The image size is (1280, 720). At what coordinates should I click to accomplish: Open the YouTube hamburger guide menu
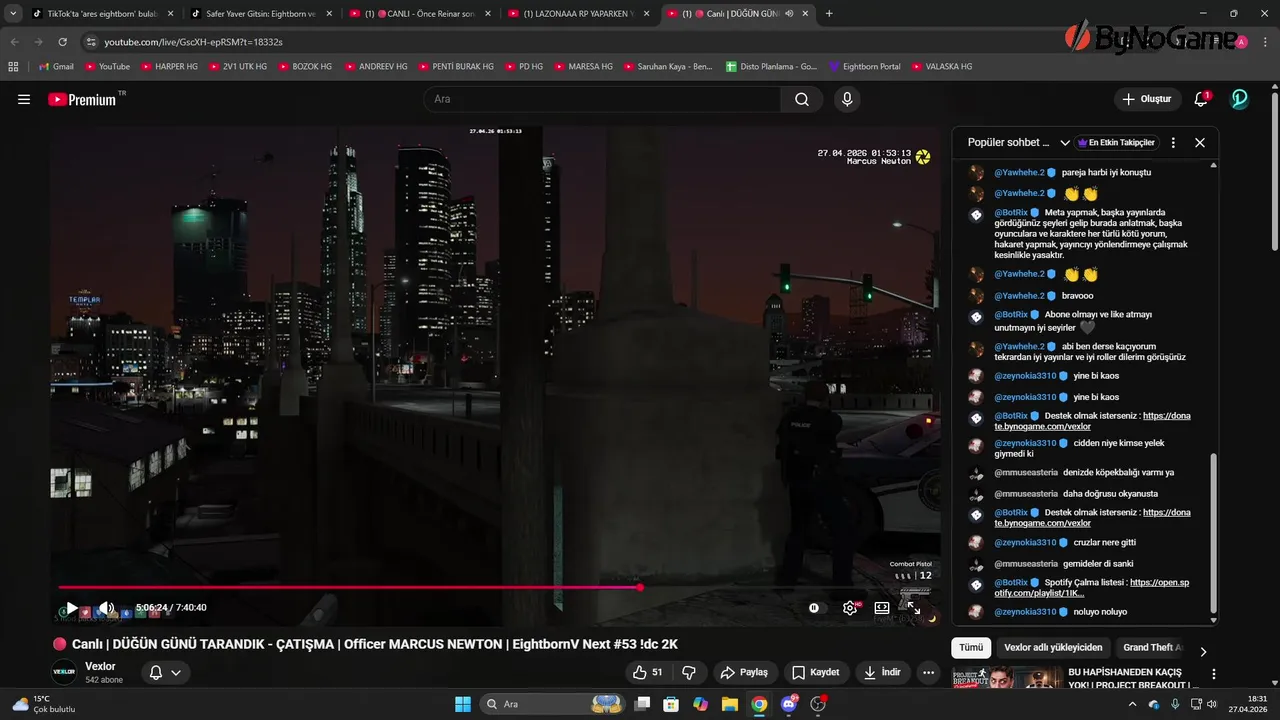coord(24,99)
